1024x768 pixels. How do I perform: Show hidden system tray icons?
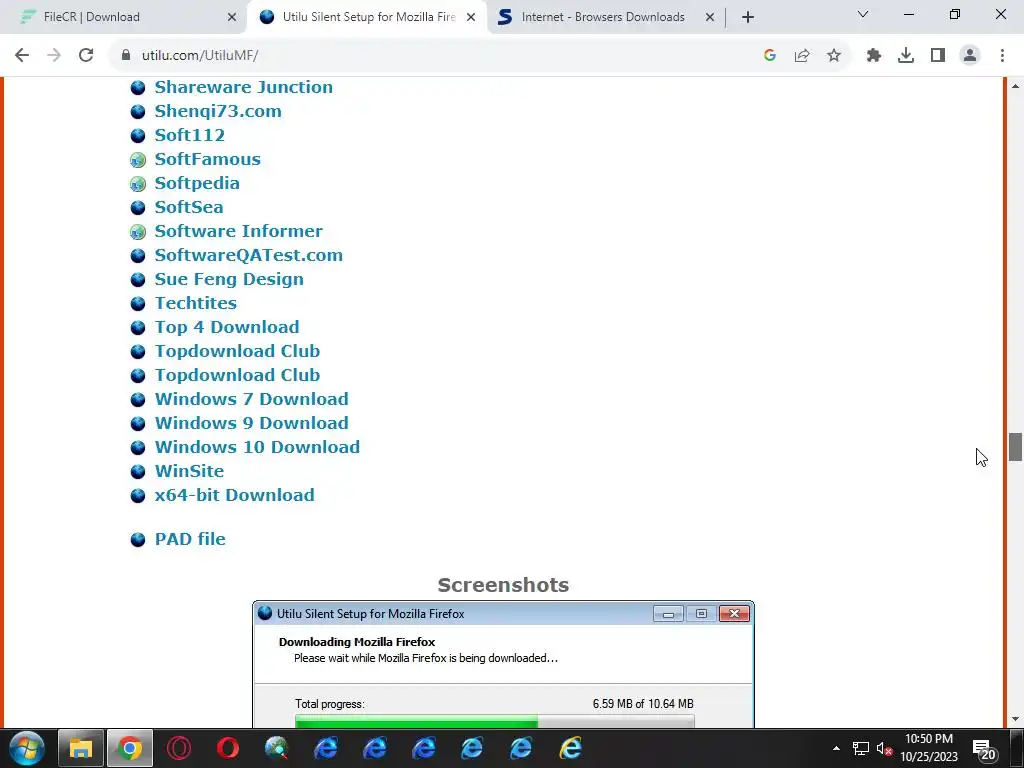point(836,748)
